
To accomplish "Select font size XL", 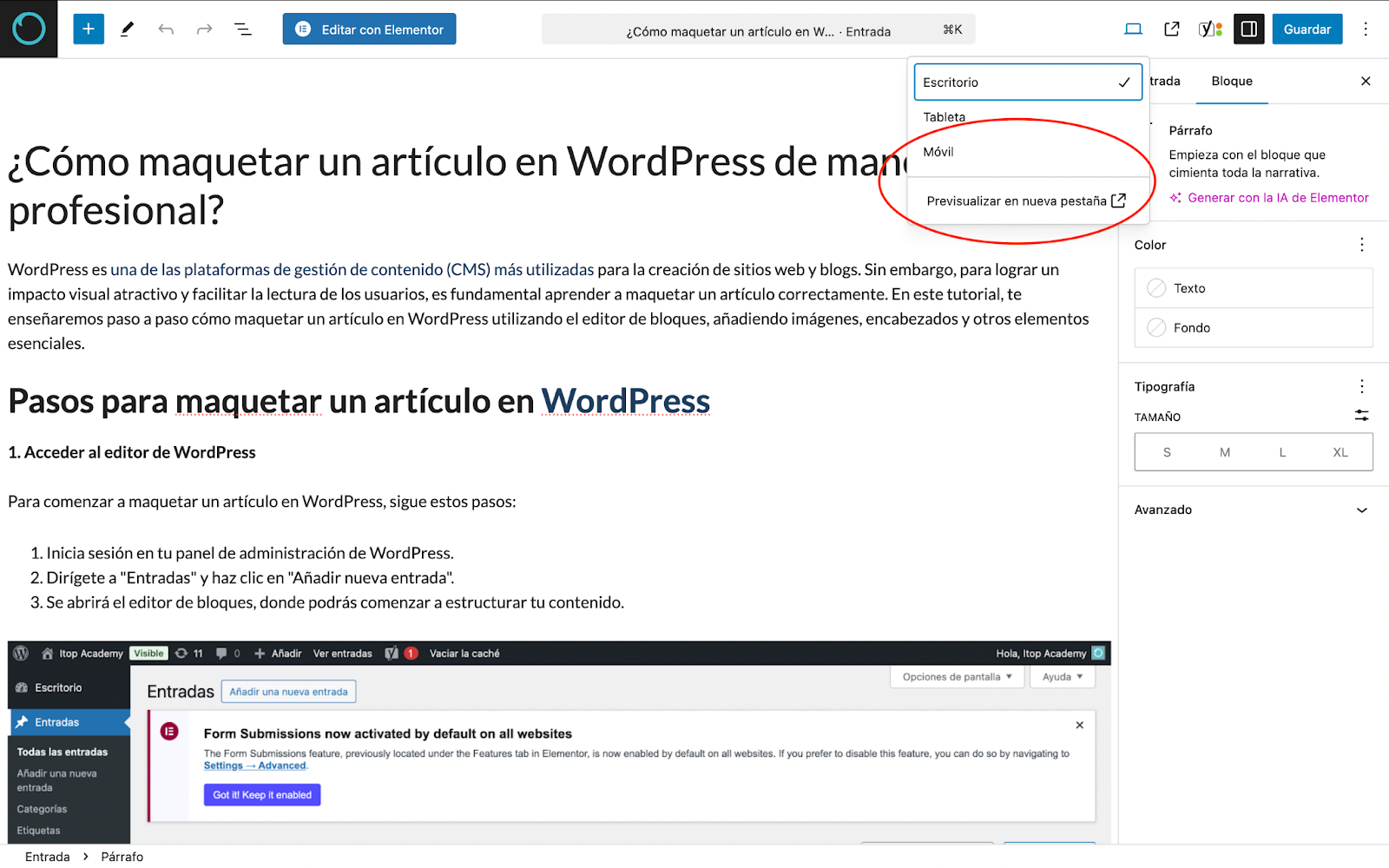I will [x=1340, y=452].
